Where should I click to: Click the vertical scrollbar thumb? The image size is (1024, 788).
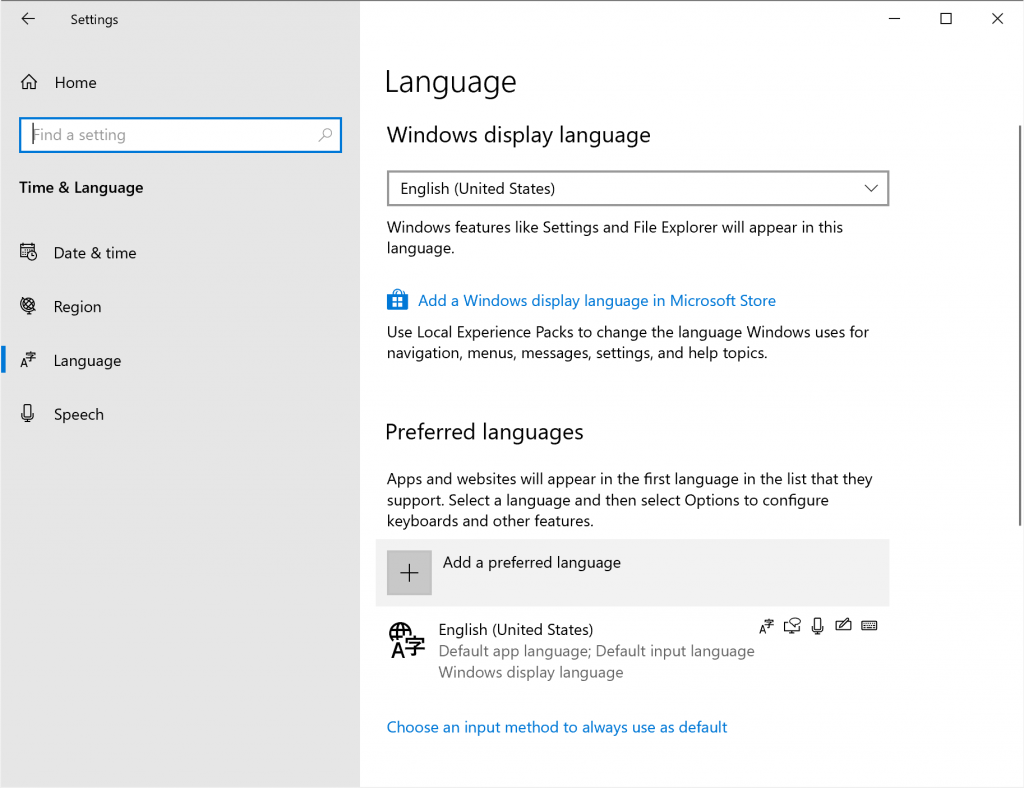coord(1020,325)
